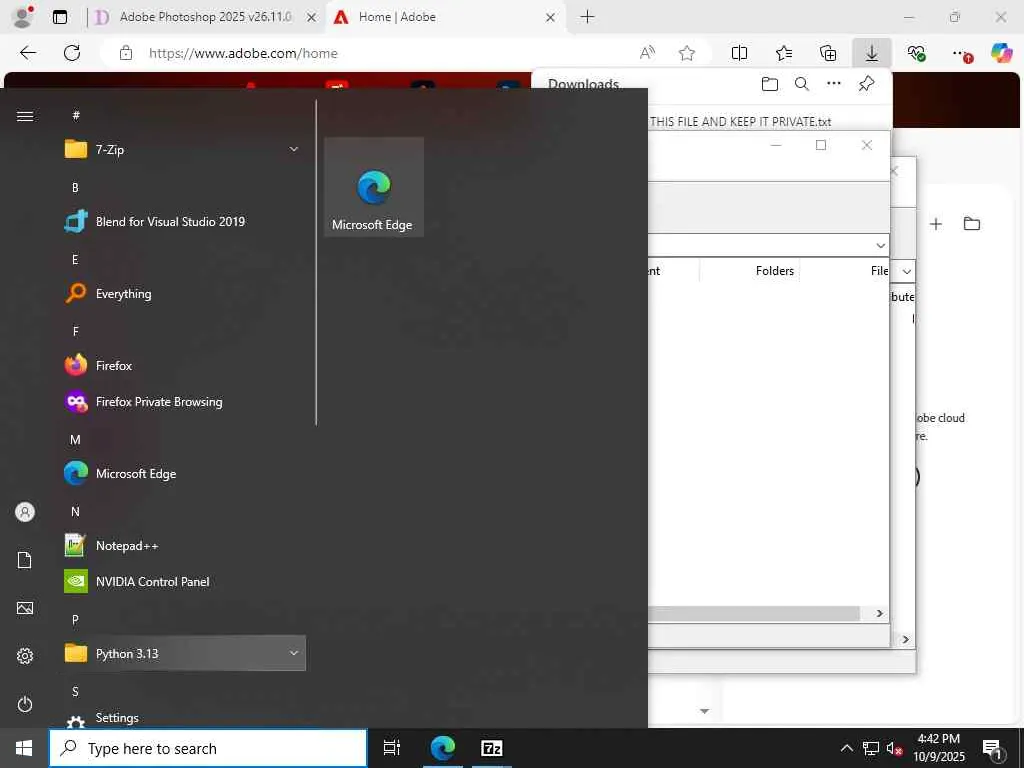Open the Edge profile icon
This screenshot has height=768, width=1024.
pyautogui.click(x=24, y=17)
